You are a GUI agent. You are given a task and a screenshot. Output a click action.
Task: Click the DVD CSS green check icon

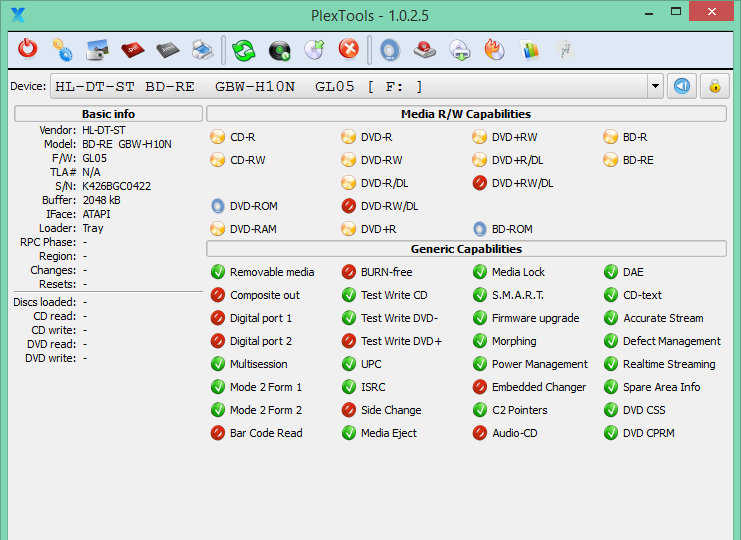click(x=610, y=410)
